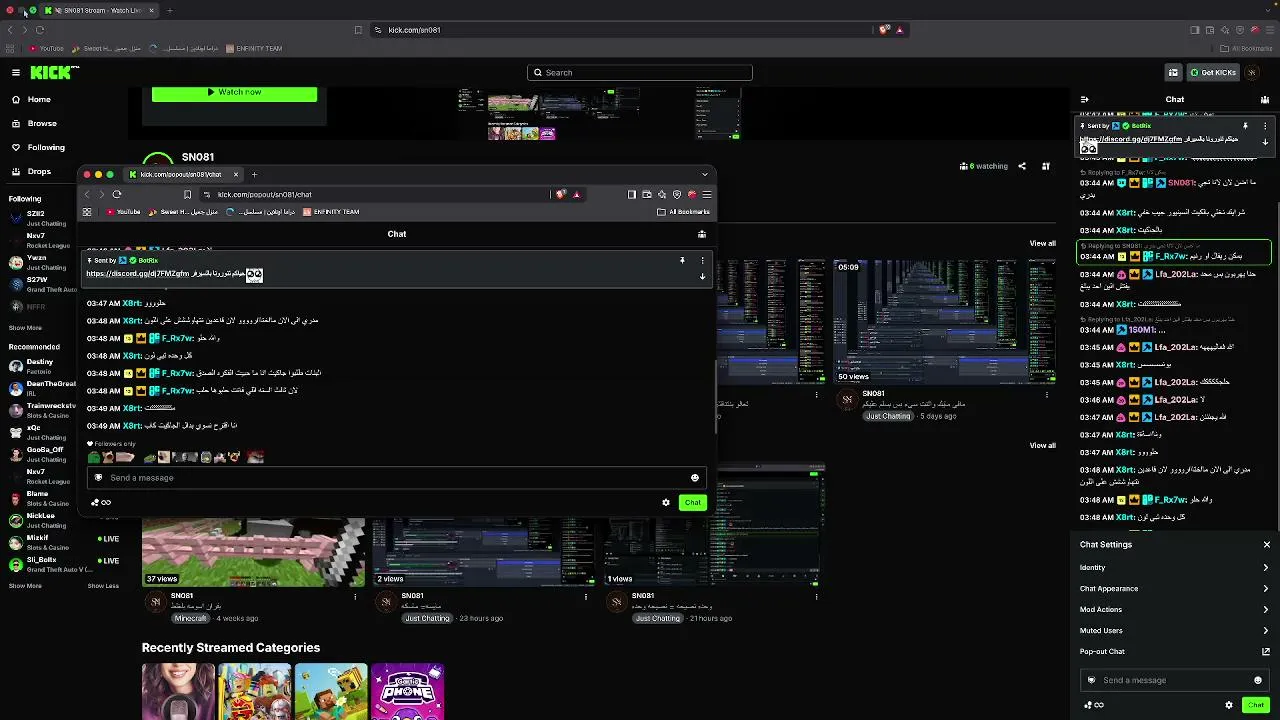Open All Bookmarks folder in main window
Screen dimensions: 1280x720
coord(1246,48)
